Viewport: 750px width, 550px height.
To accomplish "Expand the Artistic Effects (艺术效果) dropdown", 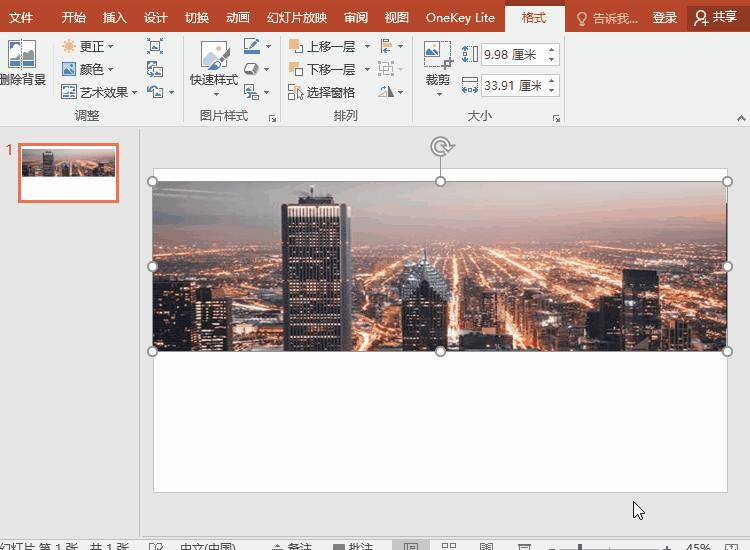I will click(101, 92).
